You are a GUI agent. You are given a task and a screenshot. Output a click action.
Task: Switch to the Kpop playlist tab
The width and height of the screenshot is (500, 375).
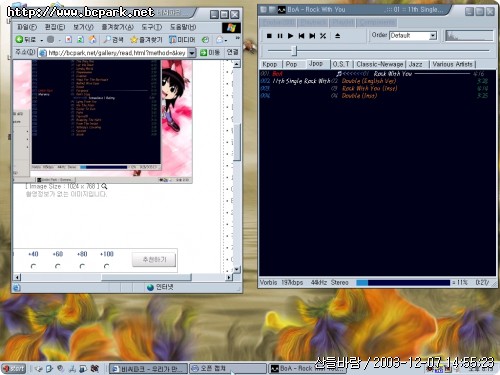point(270,64)
